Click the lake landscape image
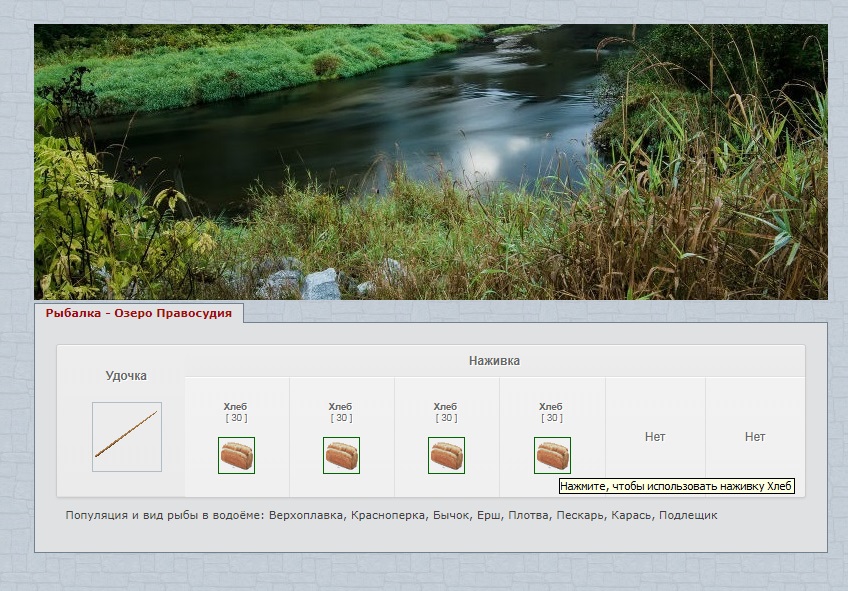Viewport: 848px width, 591px height. point(430,162)
